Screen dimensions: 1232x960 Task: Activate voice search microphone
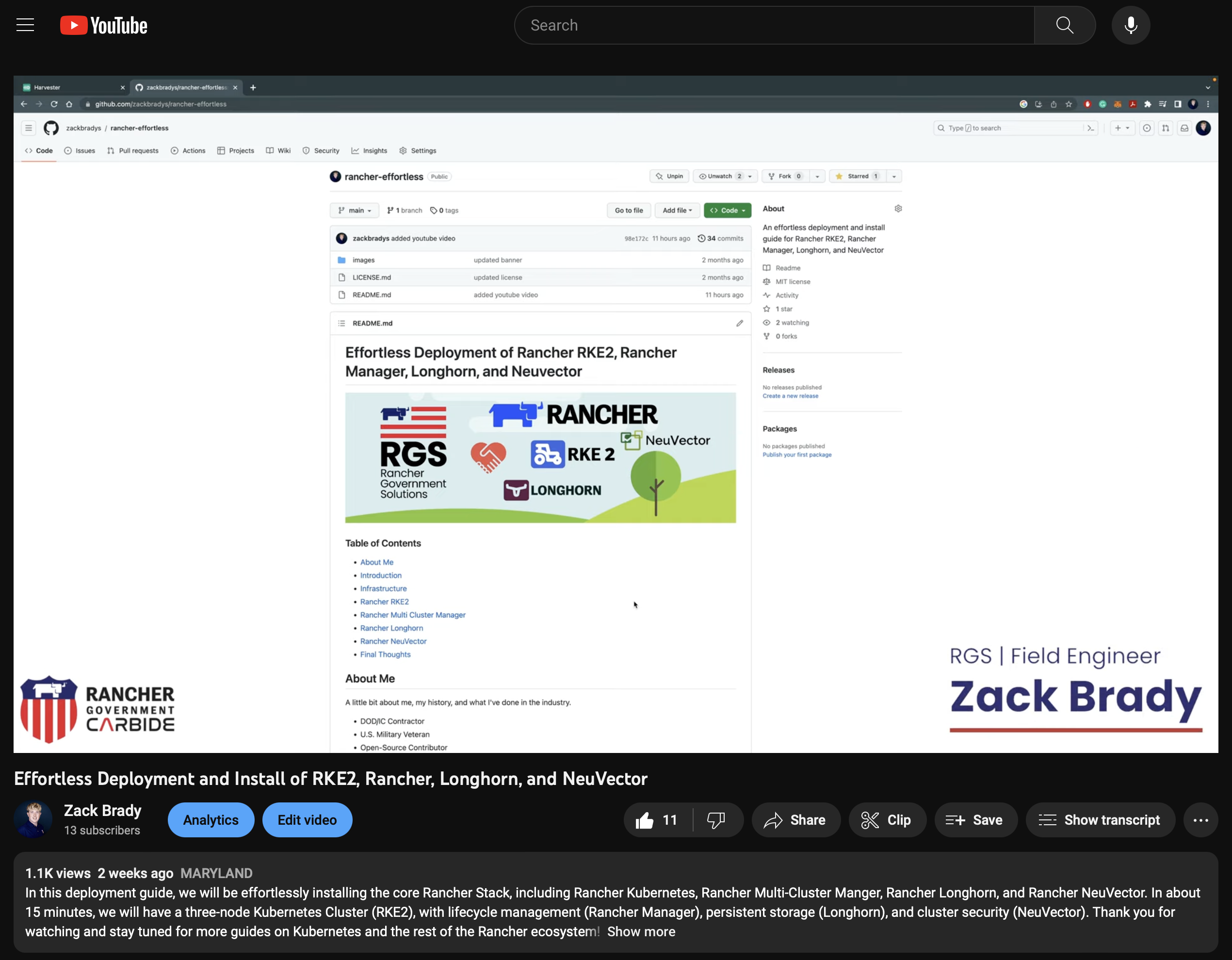1131,25
